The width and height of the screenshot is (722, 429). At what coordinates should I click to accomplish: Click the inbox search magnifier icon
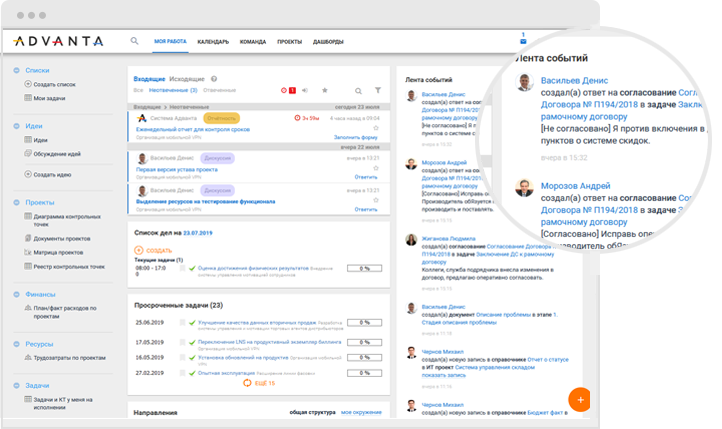(358, 91)
